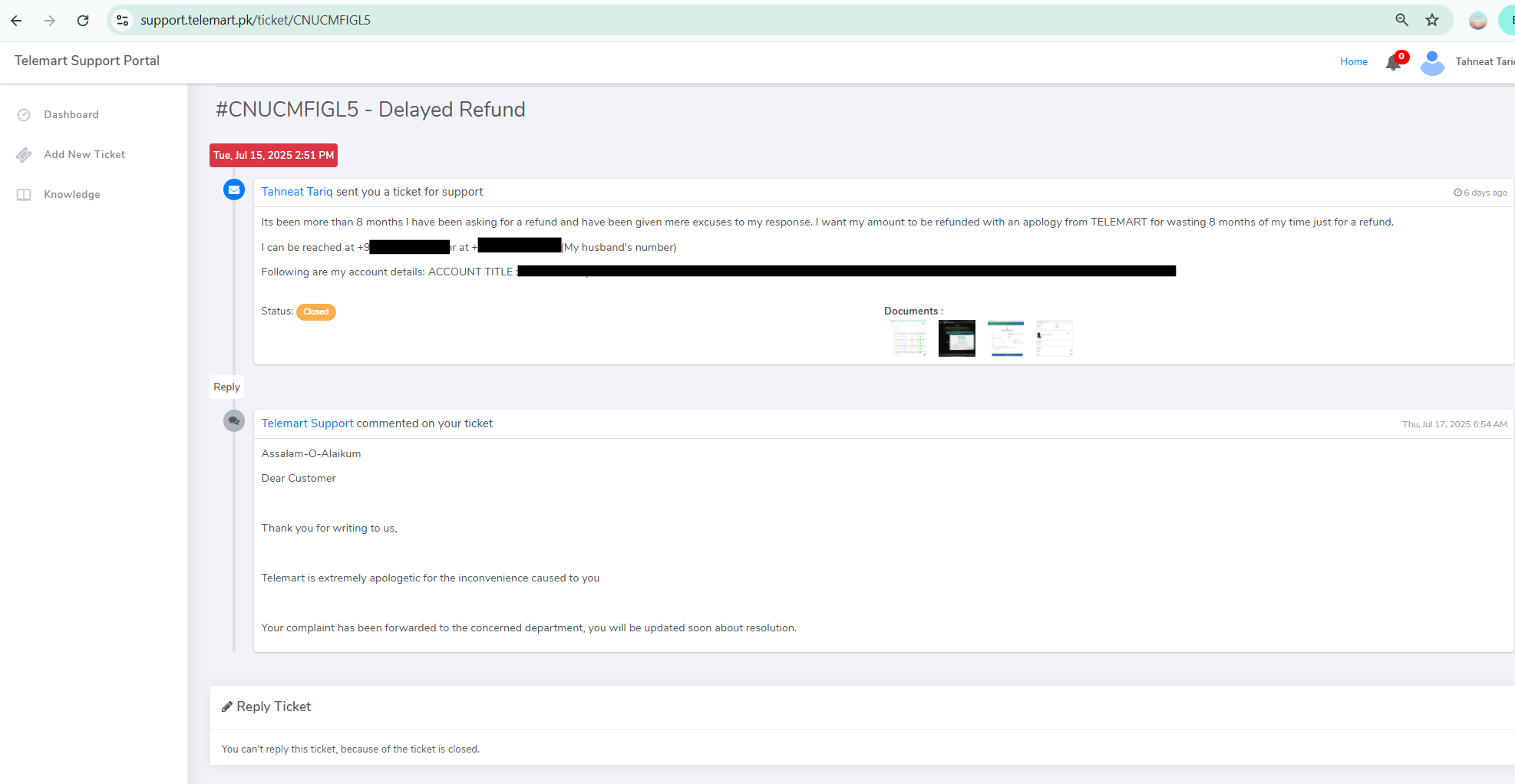Viewport: 1515px width, 784px height.
Task: Click the Reply Ticket pencil icon
Action: click(x=227, y=707)
